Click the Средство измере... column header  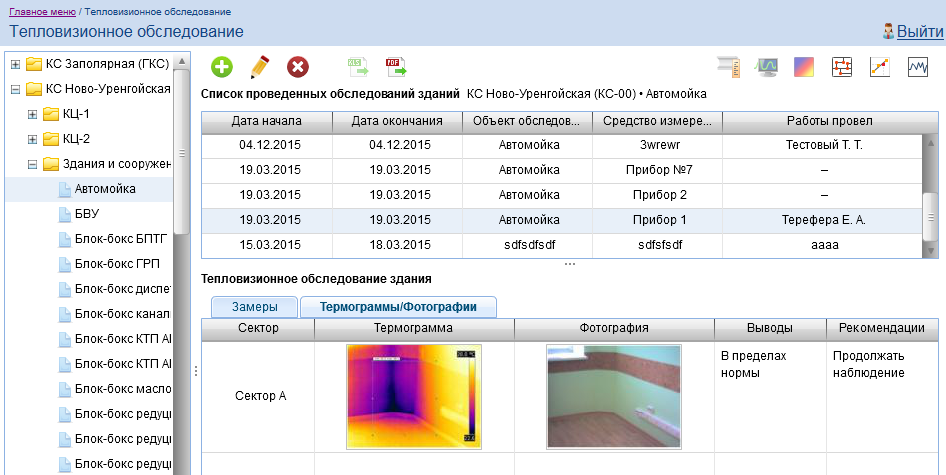(x=658, y=121)
